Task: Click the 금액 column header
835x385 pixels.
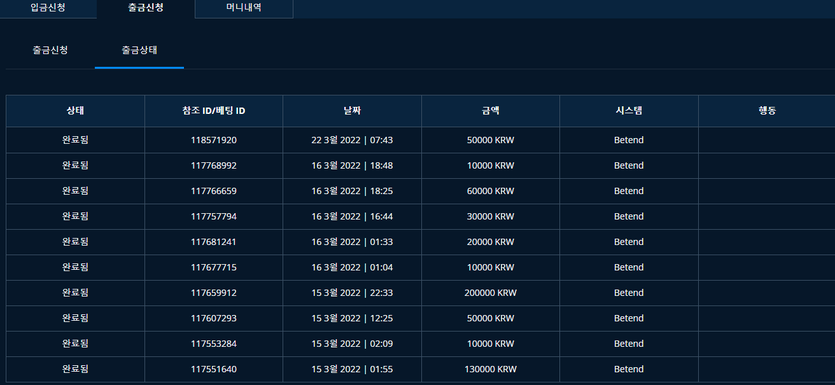Action: (x=490, y=111)
